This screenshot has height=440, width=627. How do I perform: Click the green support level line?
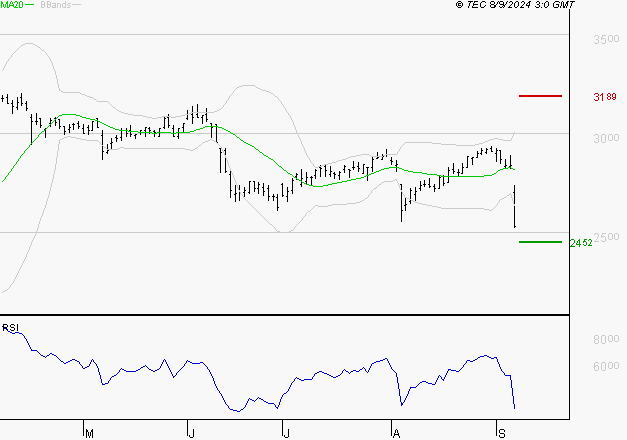(540, 242)
